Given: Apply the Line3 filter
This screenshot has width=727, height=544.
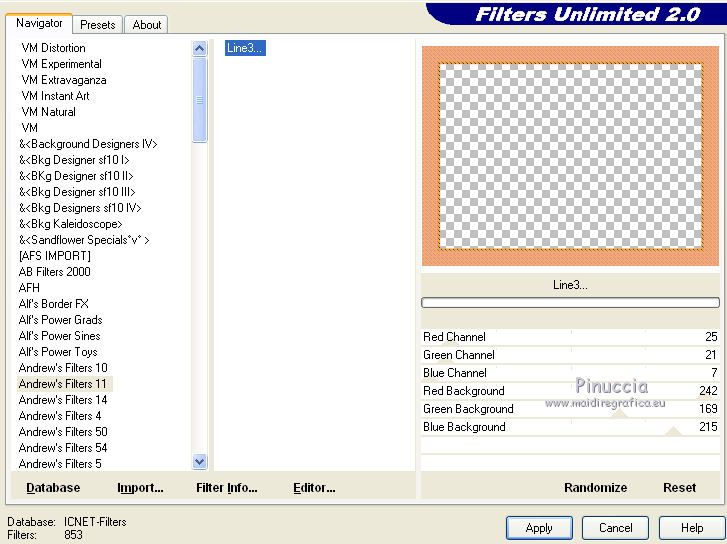Looking at the screenshot, I should tap(539, 528).
